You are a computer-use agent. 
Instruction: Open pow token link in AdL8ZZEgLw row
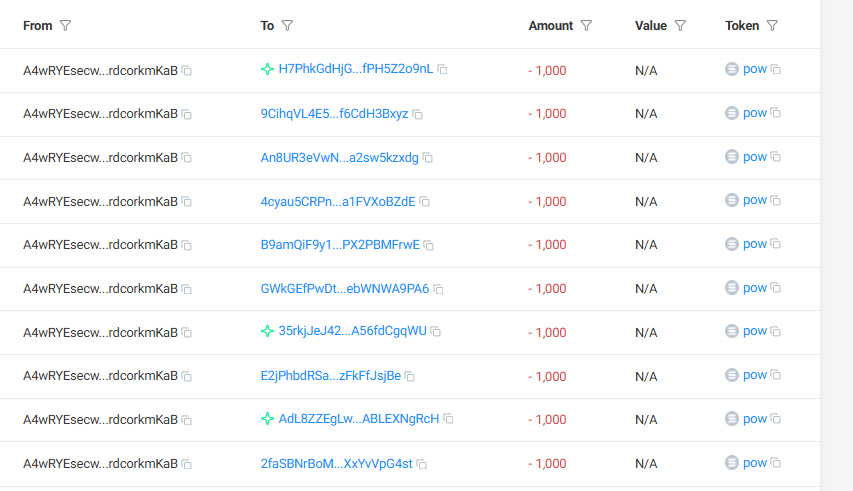point(755,419)
